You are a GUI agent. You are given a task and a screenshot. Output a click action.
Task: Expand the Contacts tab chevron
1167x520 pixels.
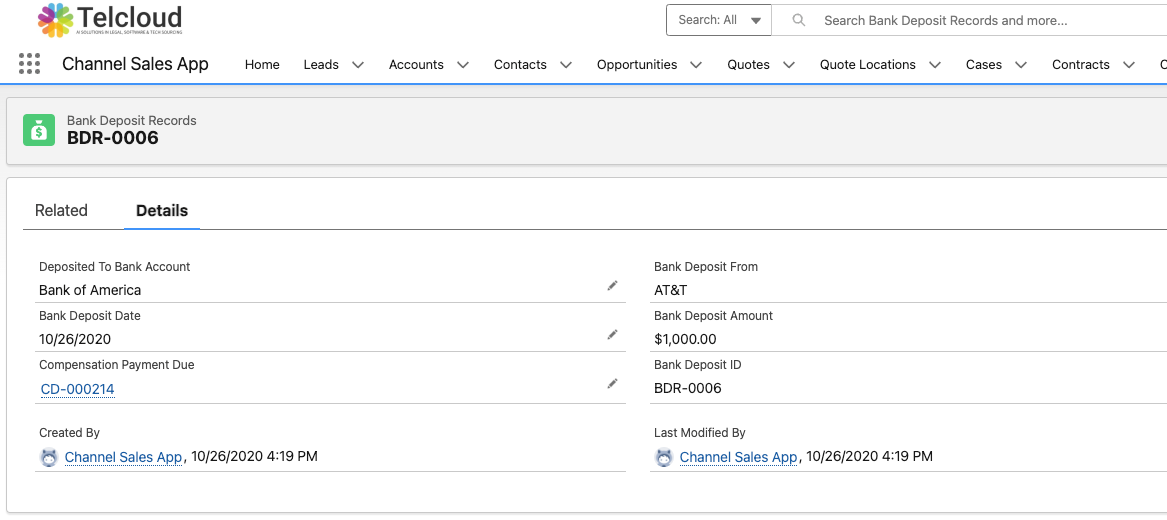coord(566,65)
